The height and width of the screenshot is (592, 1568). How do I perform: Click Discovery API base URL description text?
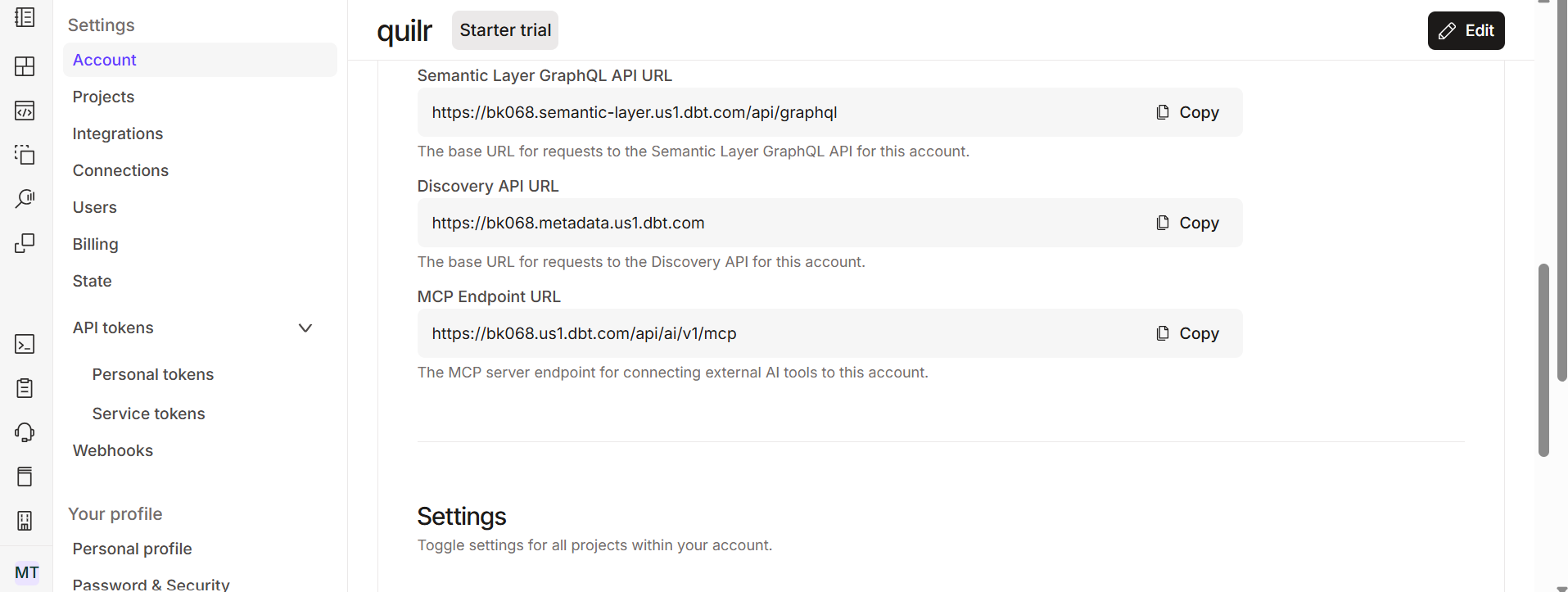coord(641,262)
